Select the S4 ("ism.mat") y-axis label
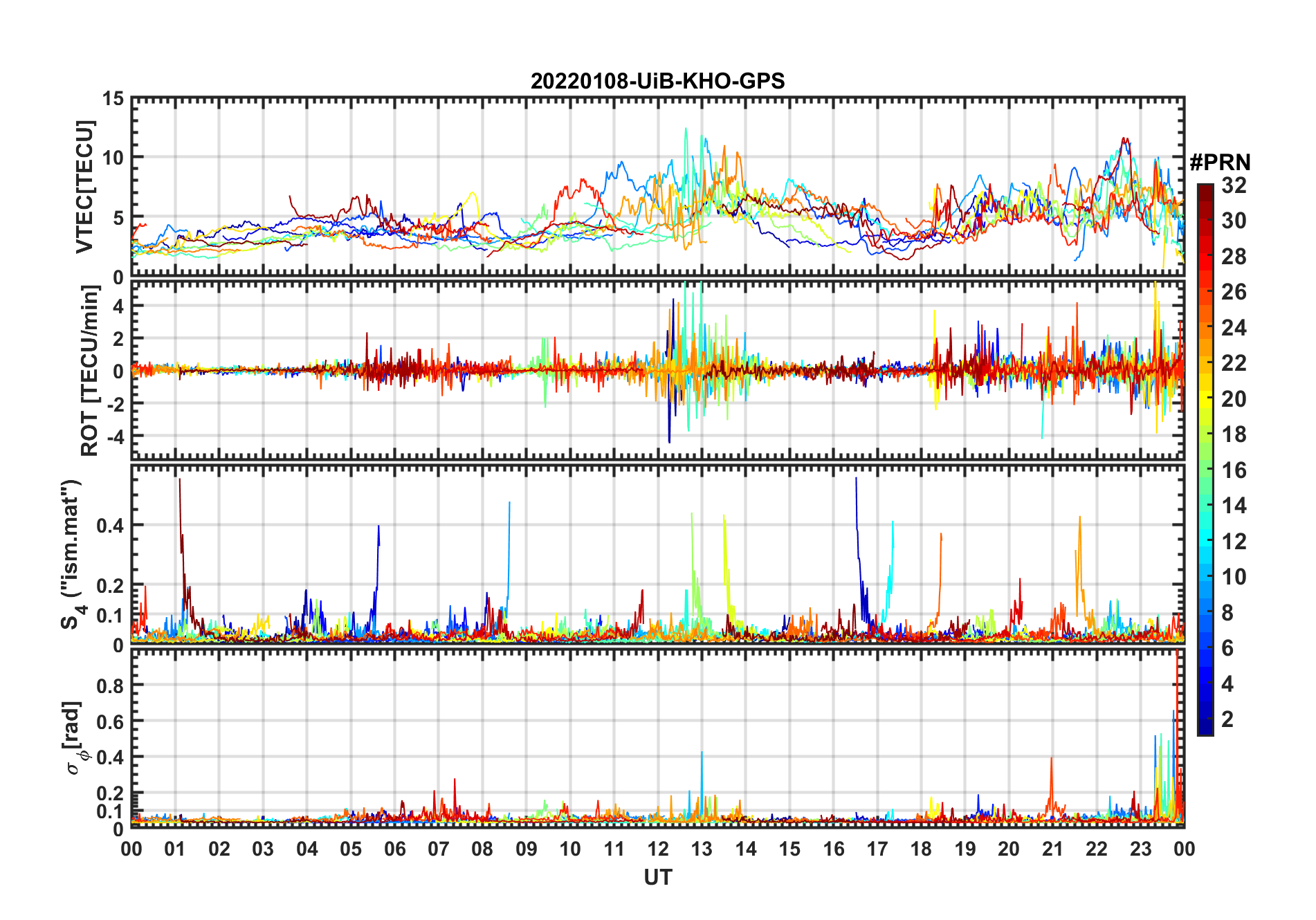Viewport: 1316px width, 920px height. click(72, 555)
